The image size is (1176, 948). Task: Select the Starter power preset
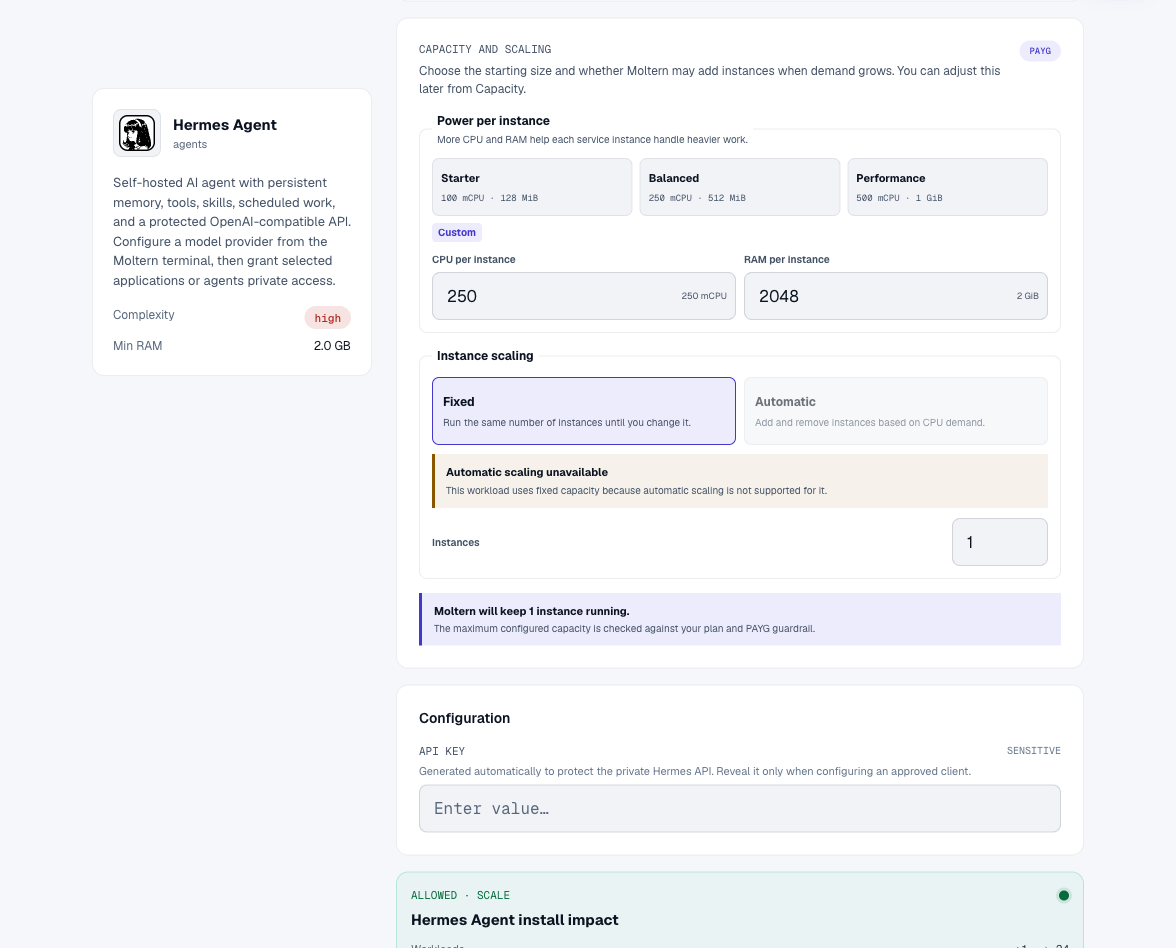pyautogui.click(x=532, y=187)
